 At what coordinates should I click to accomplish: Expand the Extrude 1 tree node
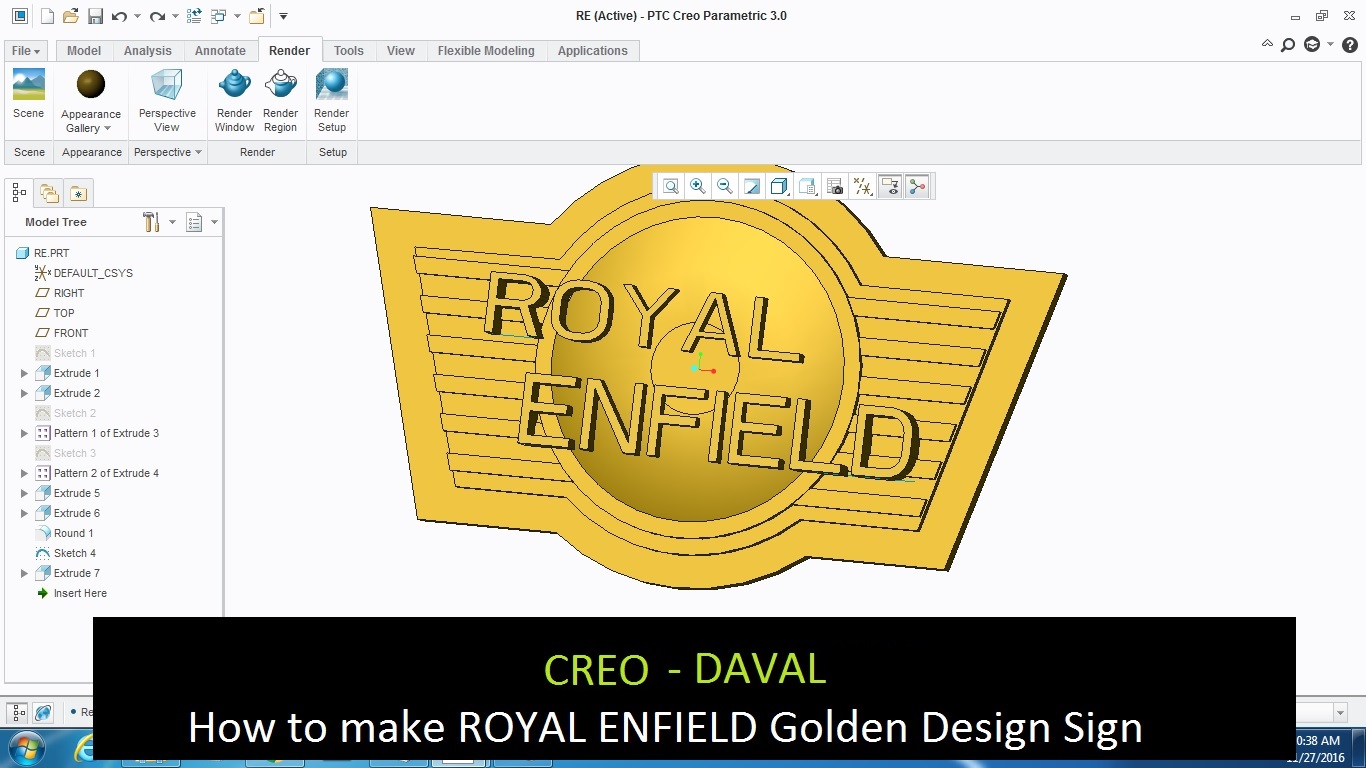25,373
